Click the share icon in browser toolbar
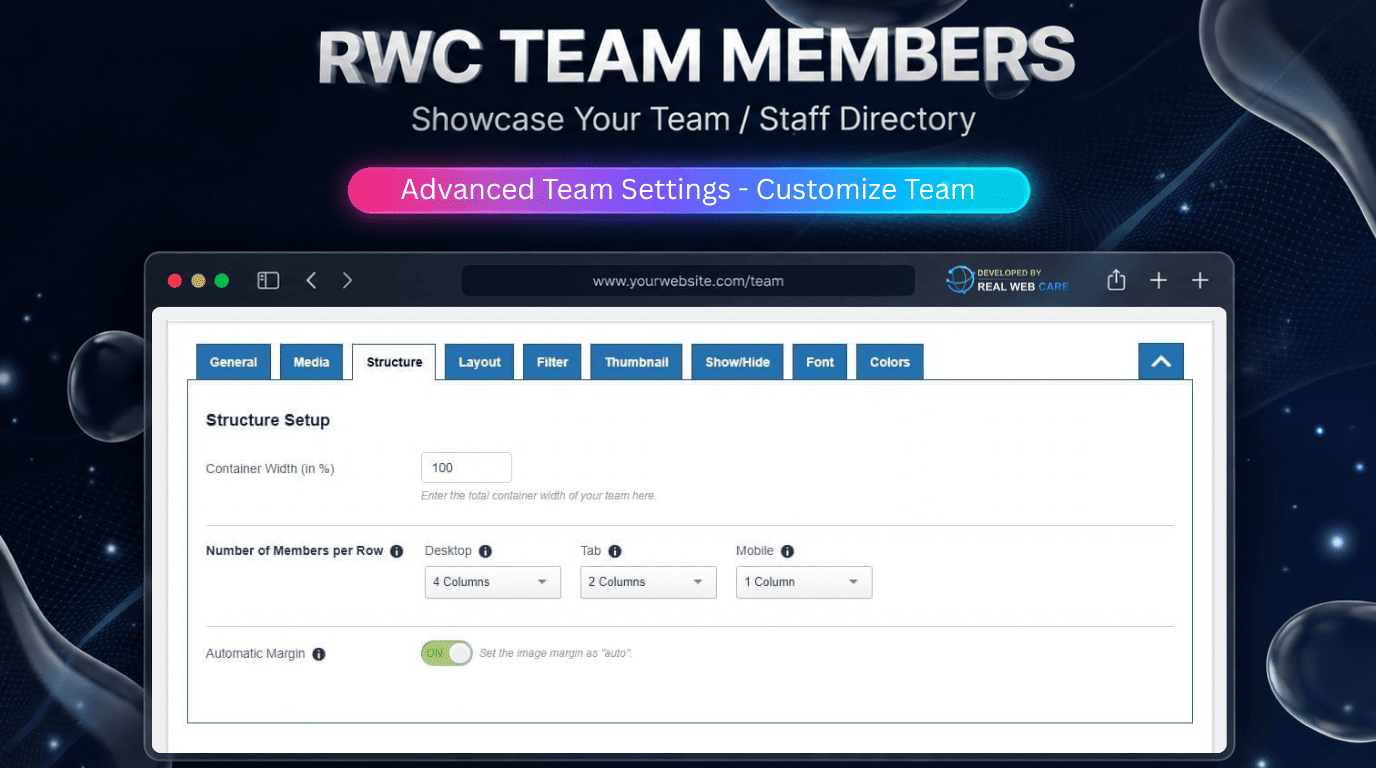Viewport: 1376px width, 768px height. (1116, 281)
